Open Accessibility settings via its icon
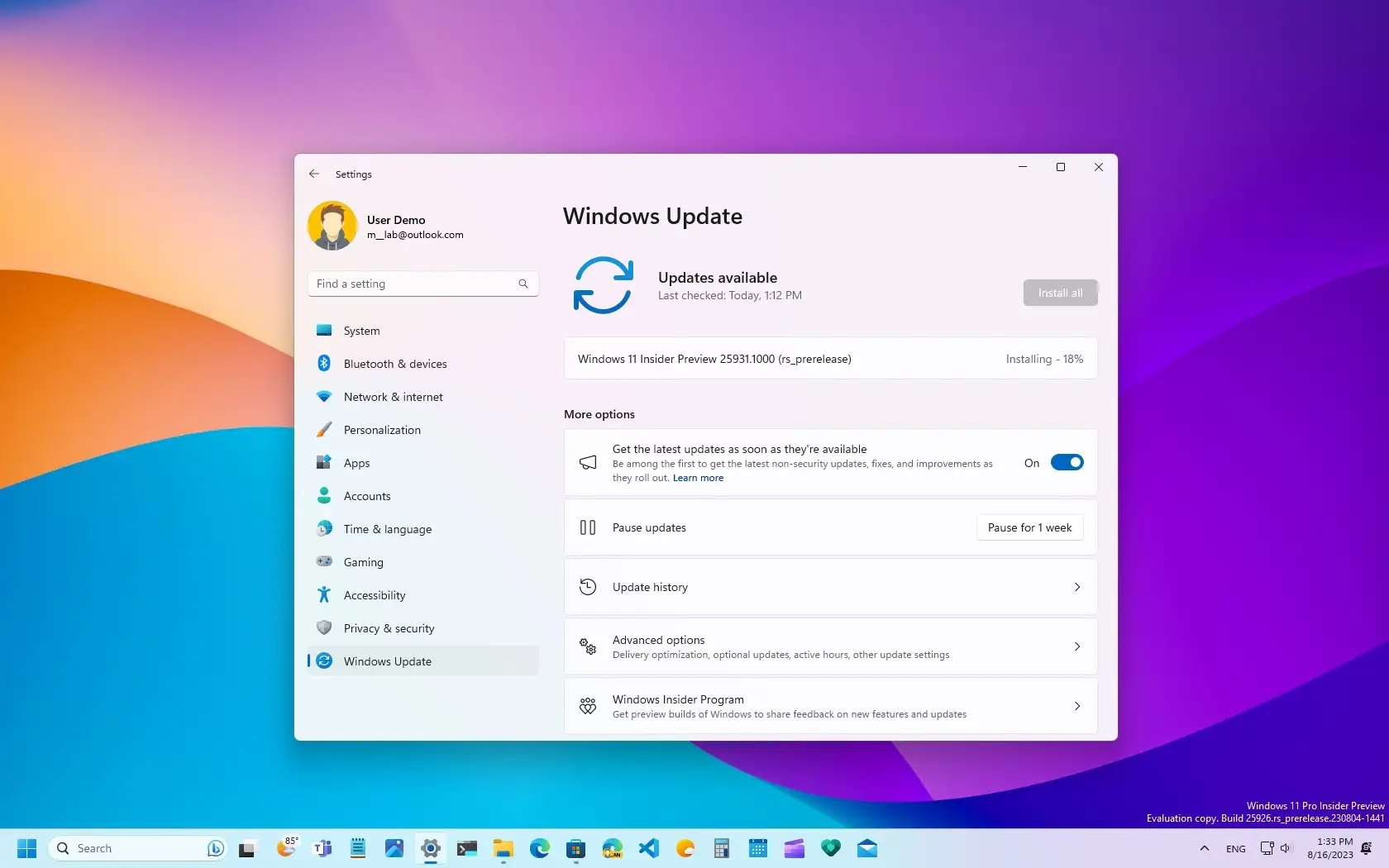 pos(324,594)
